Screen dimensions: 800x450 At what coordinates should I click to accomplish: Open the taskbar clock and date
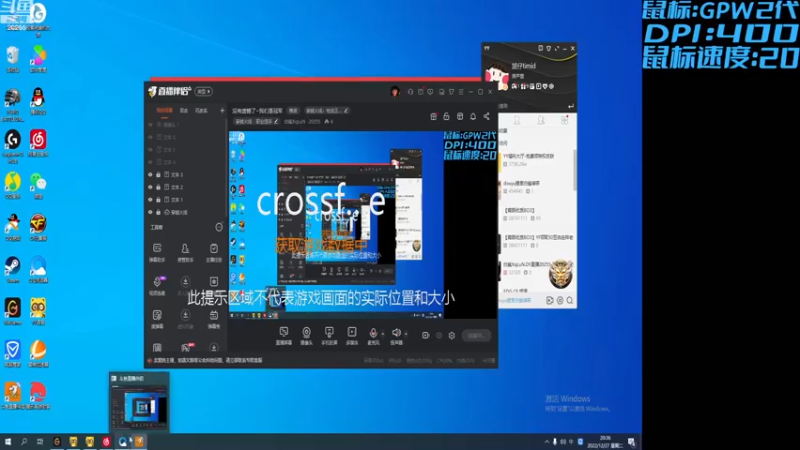pos(605,442)
